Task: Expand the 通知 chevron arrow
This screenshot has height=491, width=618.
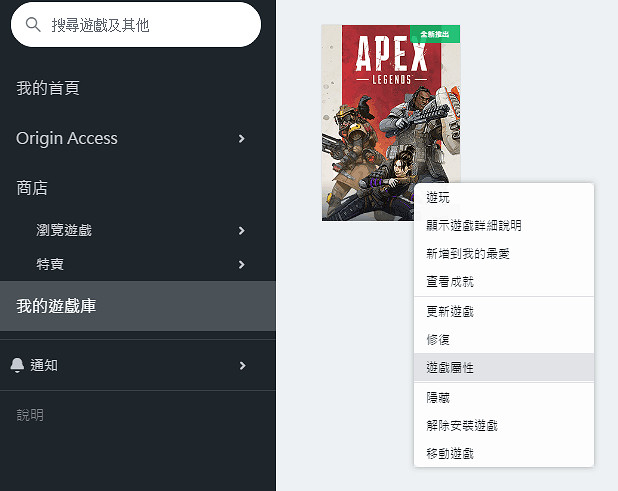Action: click(x=242, y=366)
